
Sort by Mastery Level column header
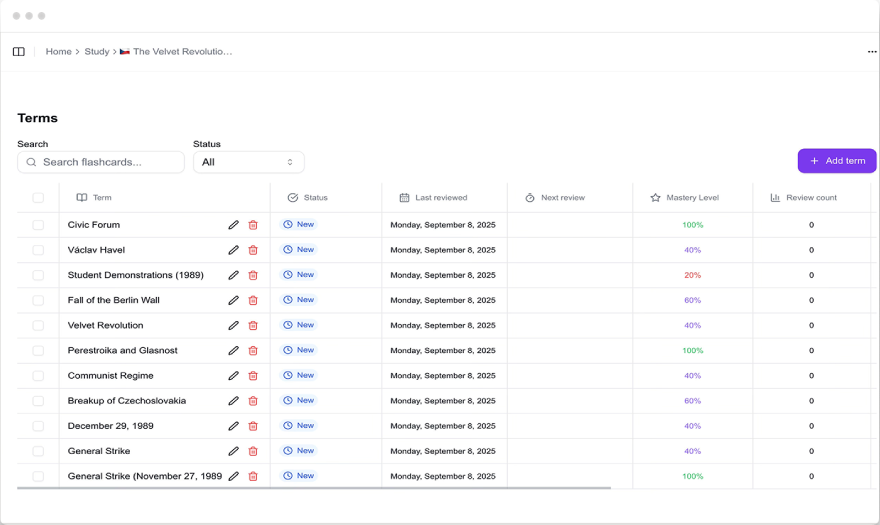pos(691,198)
